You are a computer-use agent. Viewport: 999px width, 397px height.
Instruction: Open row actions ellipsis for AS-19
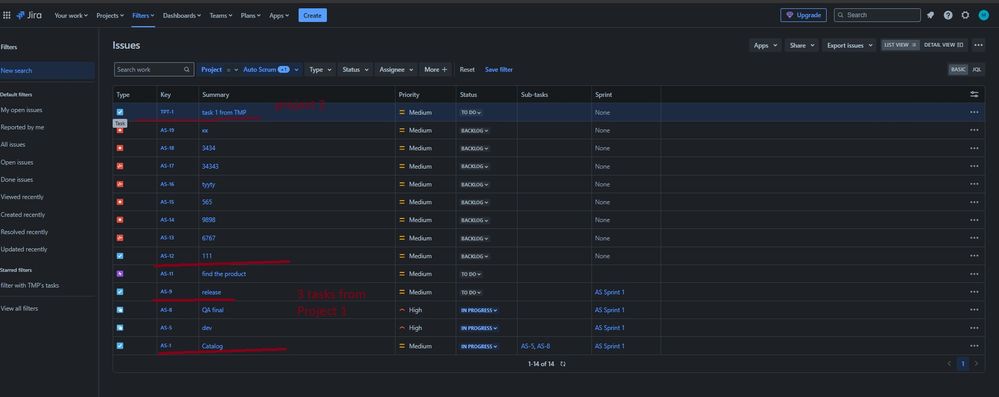(x=974, y=130)
